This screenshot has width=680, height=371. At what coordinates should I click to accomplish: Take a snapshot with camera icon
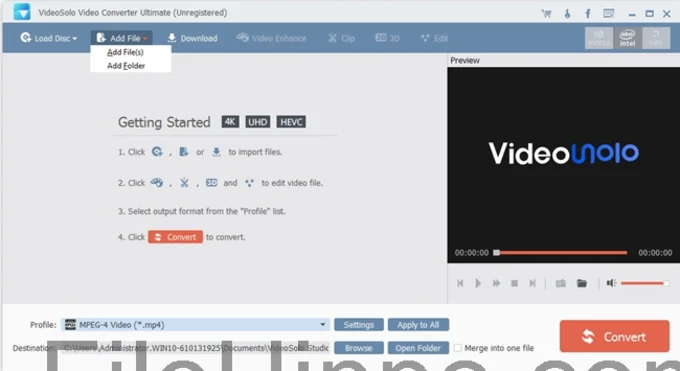click(561, 283)
